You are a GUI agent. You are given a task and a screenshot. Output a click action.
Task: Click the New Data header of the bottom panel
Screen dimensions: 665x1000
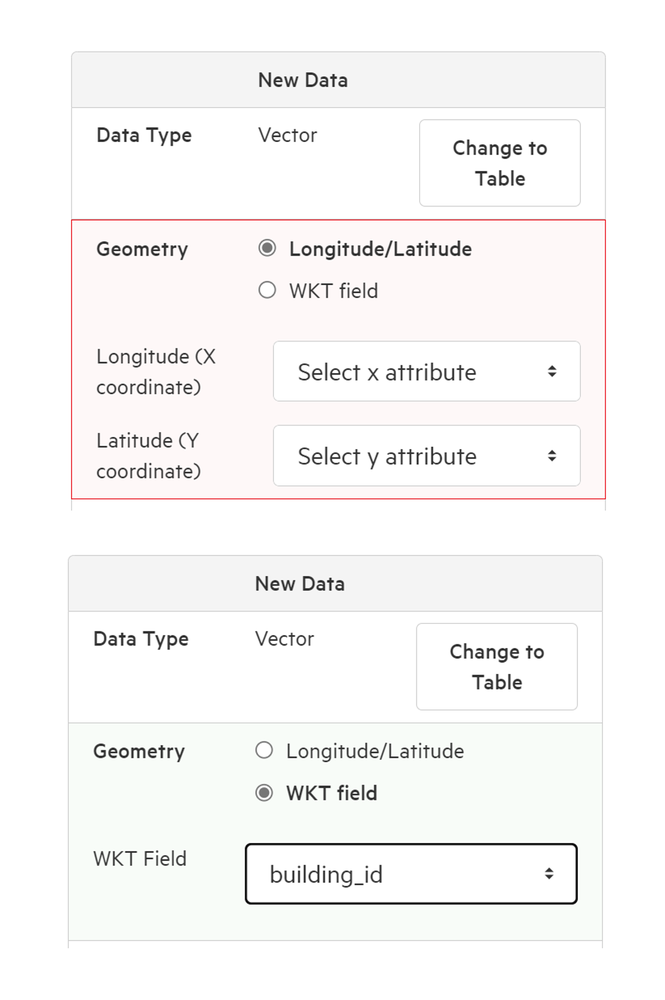(x=299, y=583)
